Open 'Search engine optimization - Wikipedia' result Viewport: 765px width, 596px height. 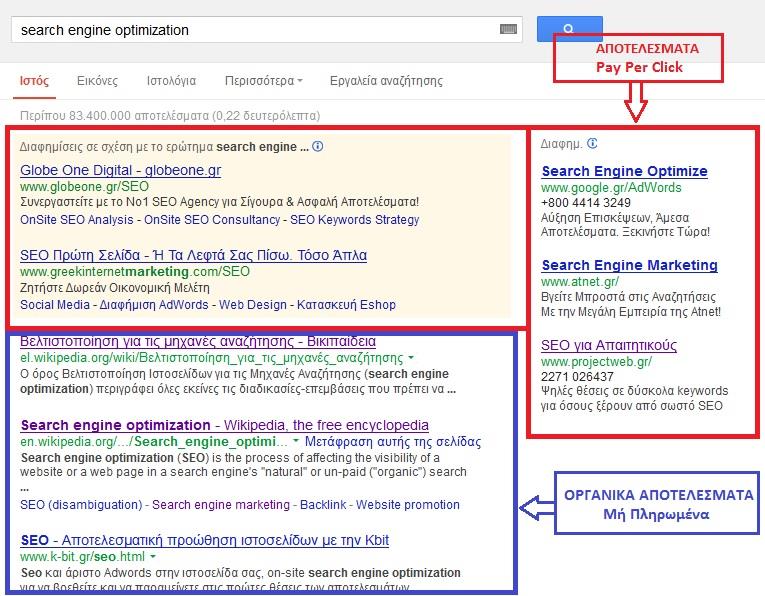click(225, 425)
